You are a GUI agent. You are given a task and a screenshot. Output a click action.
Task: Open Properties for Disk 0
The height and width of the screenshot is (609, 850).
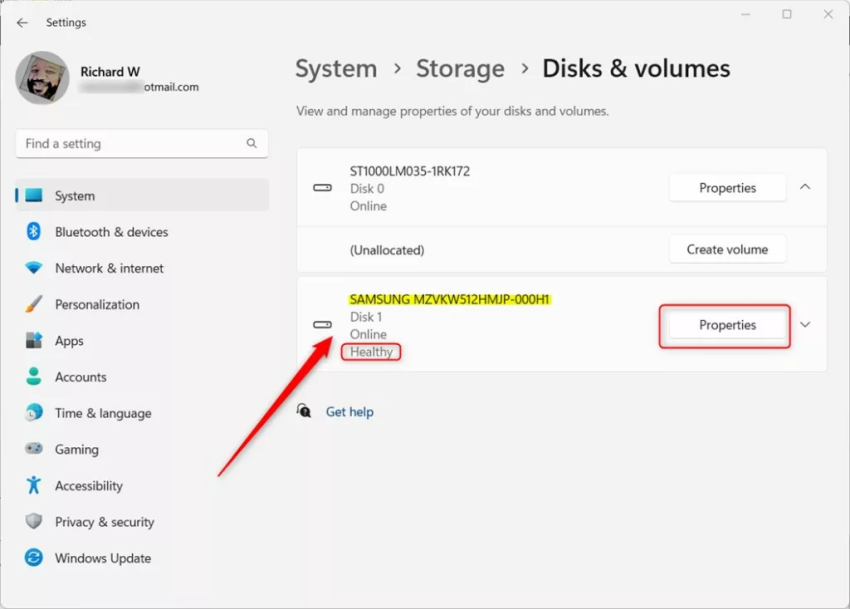point(727,188)
